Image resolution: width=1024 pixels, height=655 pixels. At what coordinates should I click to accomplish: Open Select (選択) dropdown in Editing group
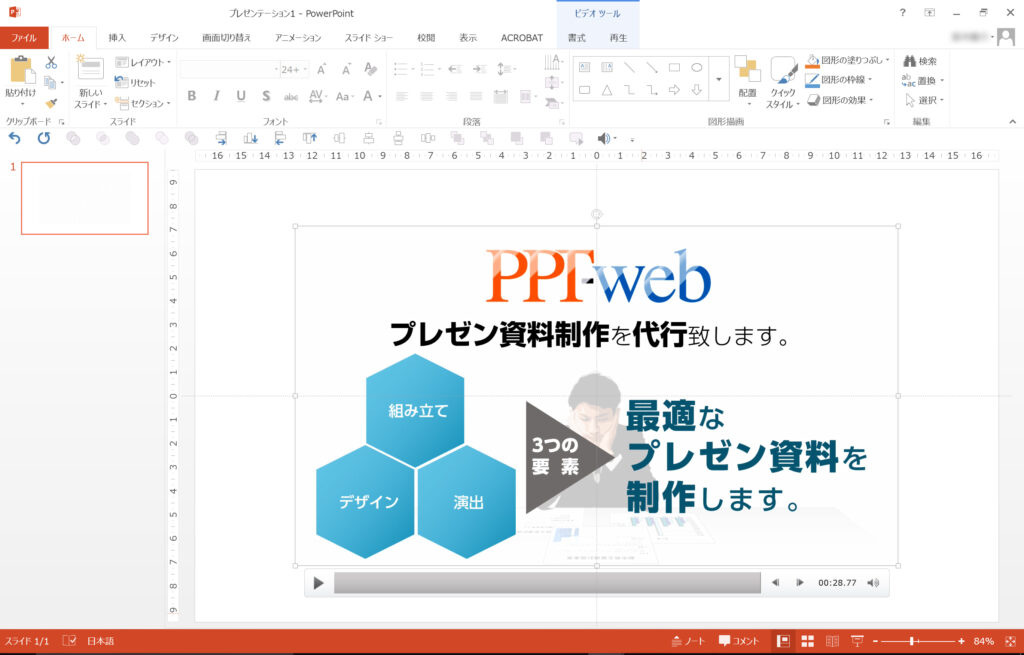(924, 100)
